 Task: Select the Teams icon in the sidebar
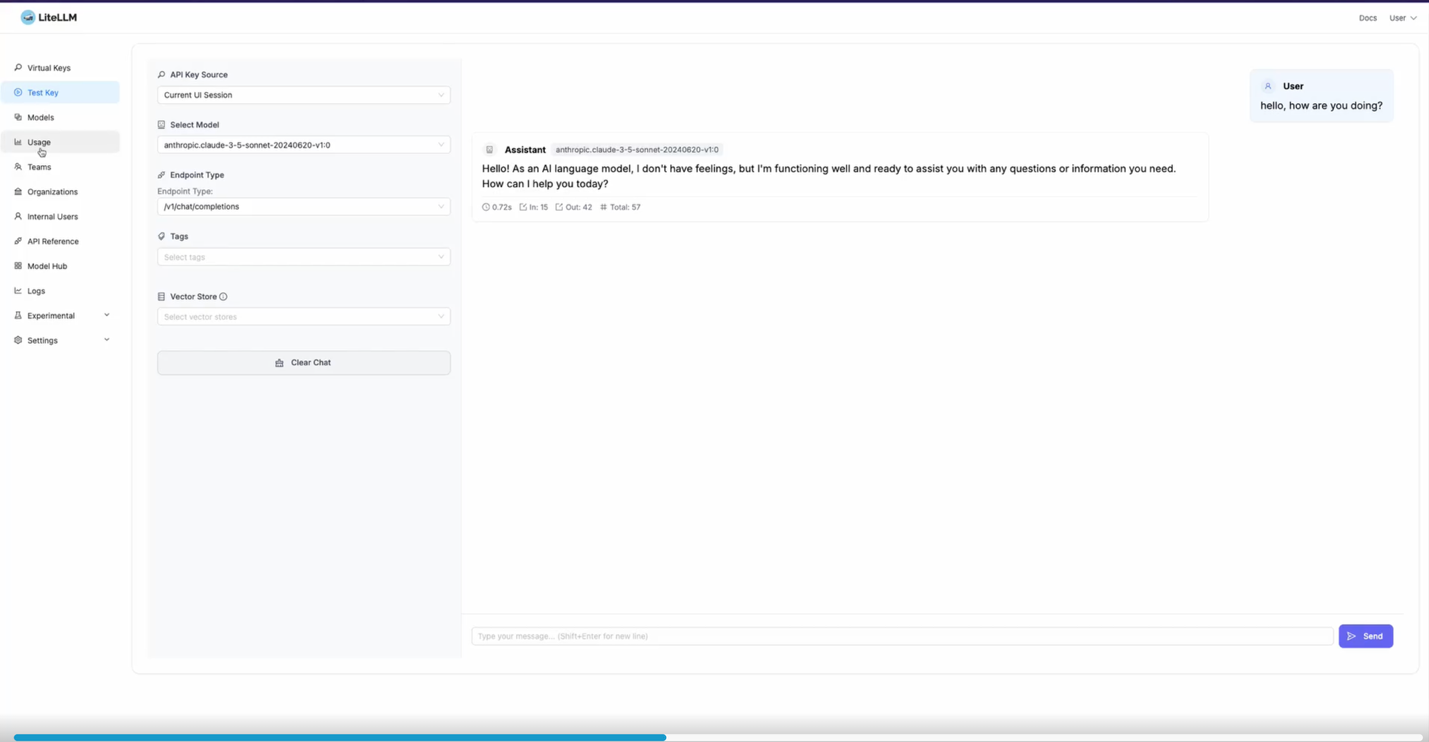point(17,167)
